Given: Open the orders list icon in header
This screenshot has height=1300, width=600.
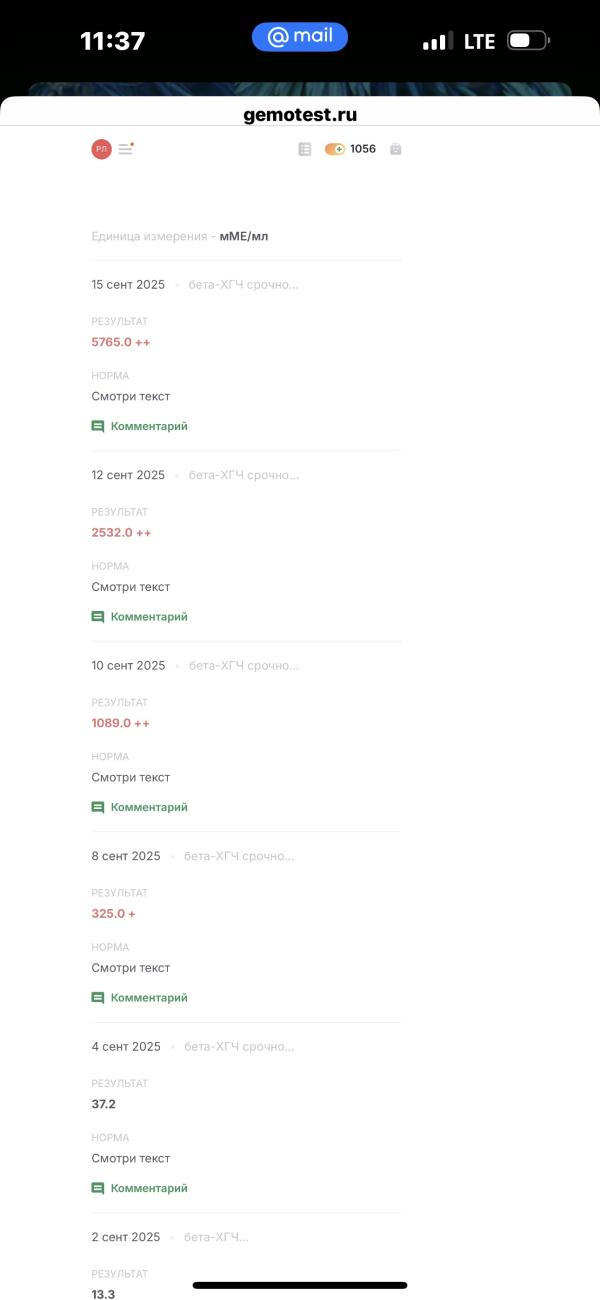Looking at the screenshot, I should click(x=305, y=149).
